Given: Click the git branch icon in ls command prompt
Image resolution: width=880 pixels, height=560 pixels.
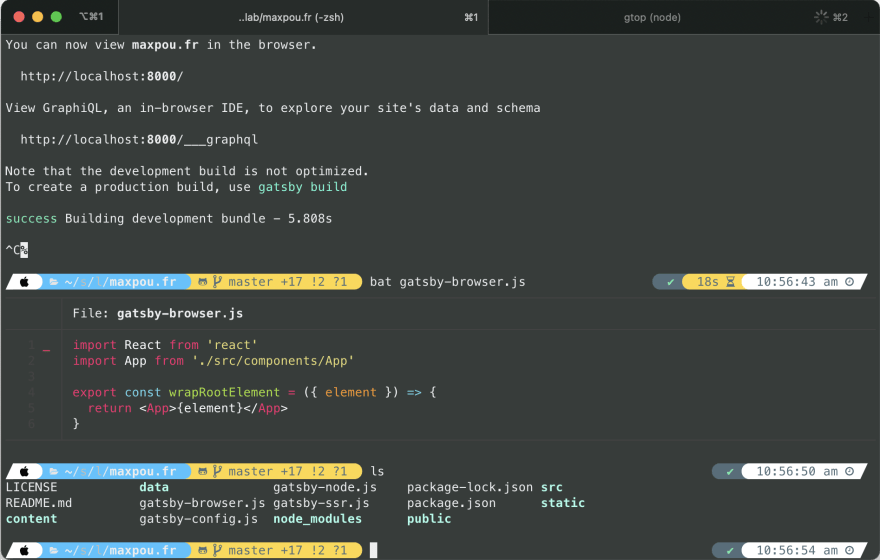Looking at the screenshot, I should 217,471.
